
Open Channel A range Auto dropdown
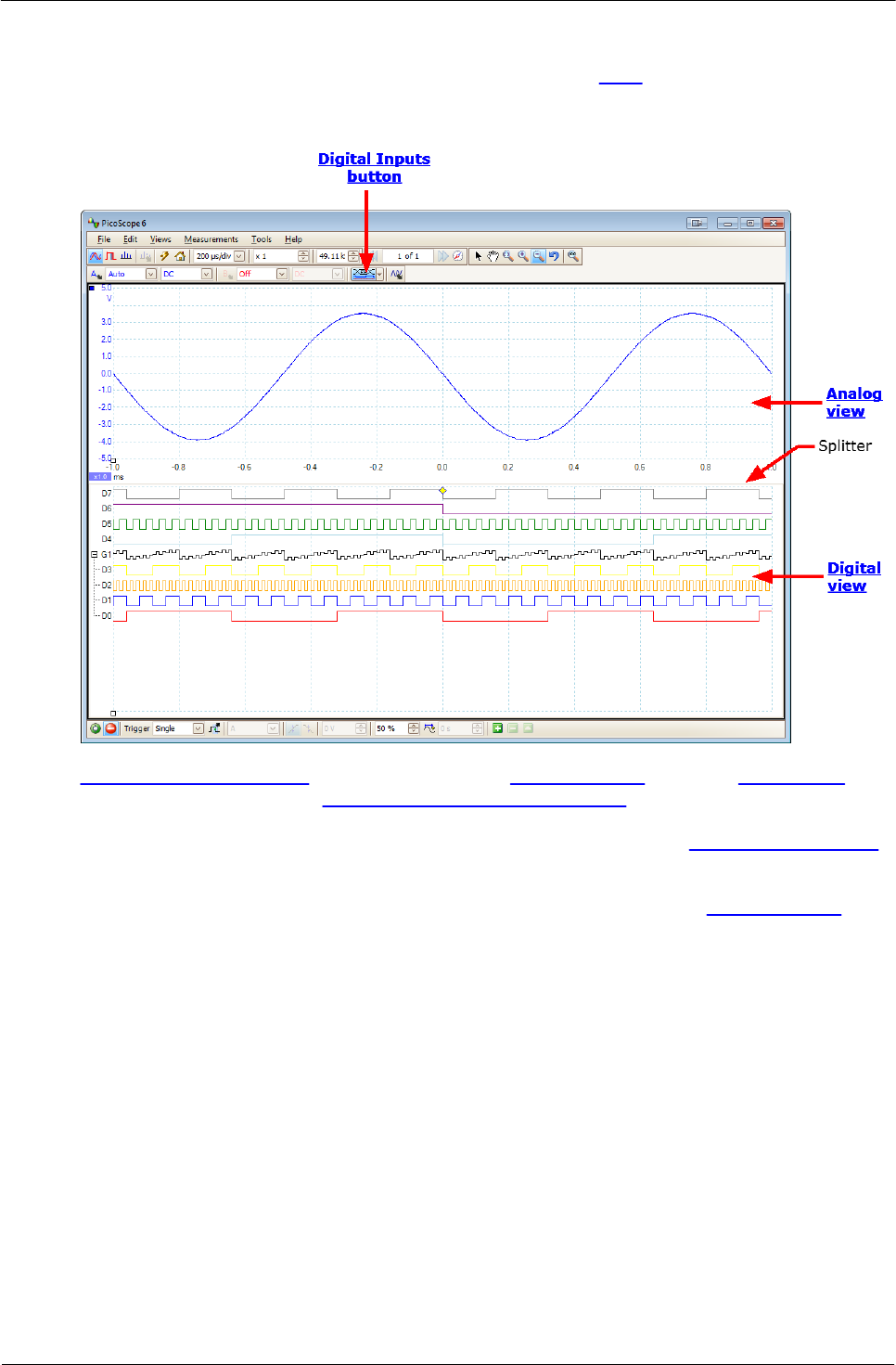[150, 274]
